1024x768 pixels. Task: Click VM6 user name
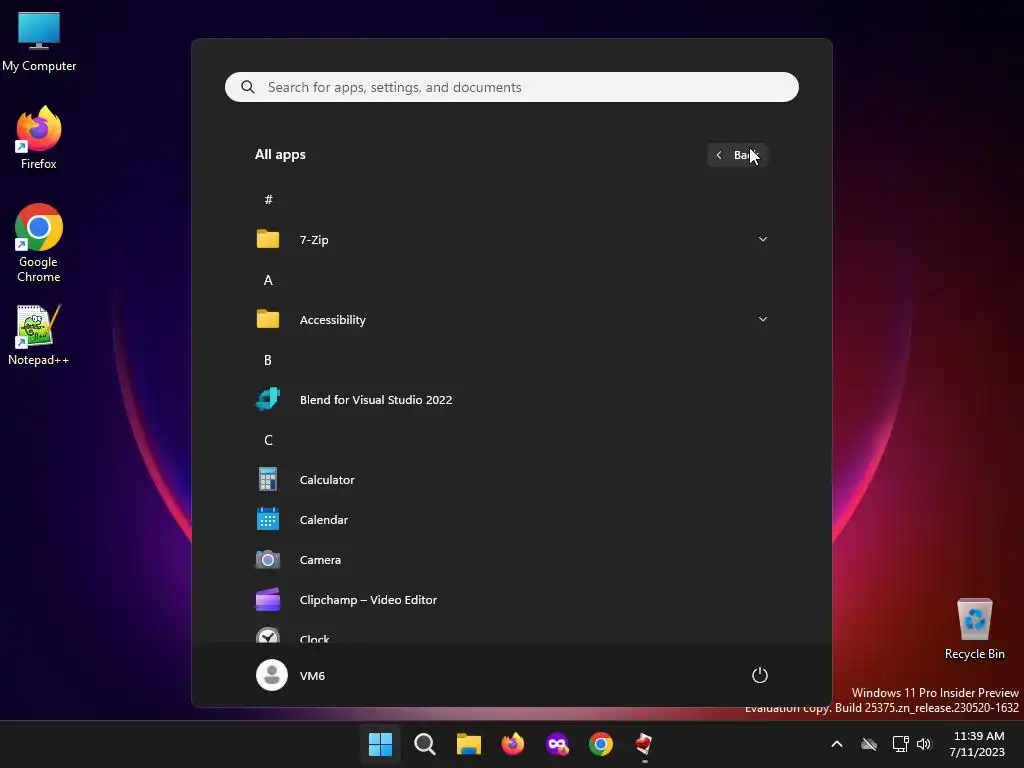[312, 676]
